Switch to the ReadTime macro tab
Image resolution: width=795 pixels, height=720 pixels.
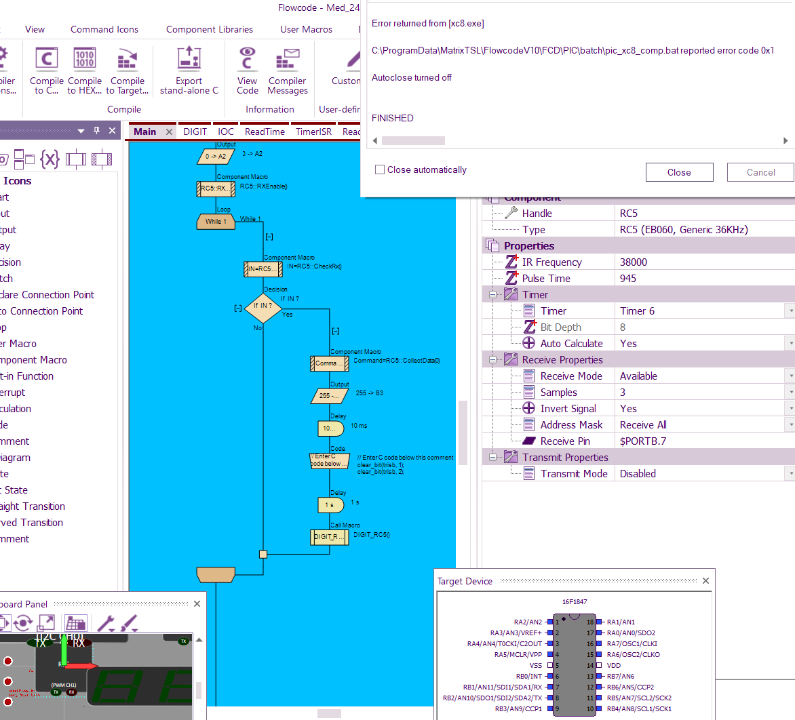coord(265,131)
